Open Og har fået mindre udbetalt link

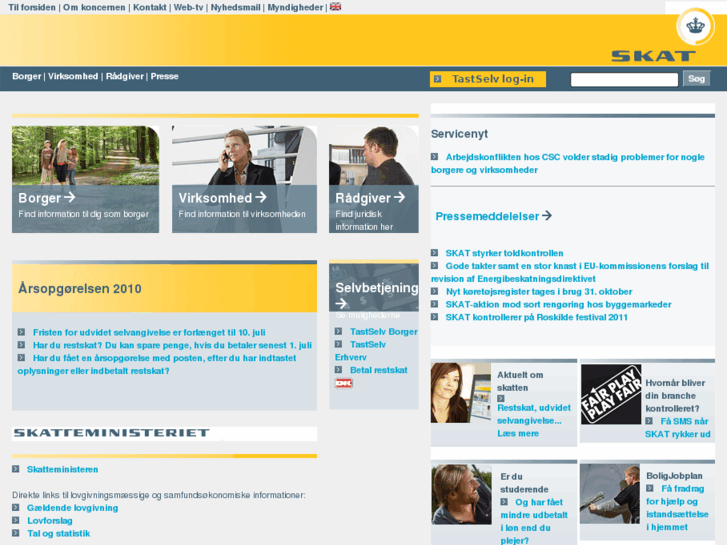(x=534, y=521)
